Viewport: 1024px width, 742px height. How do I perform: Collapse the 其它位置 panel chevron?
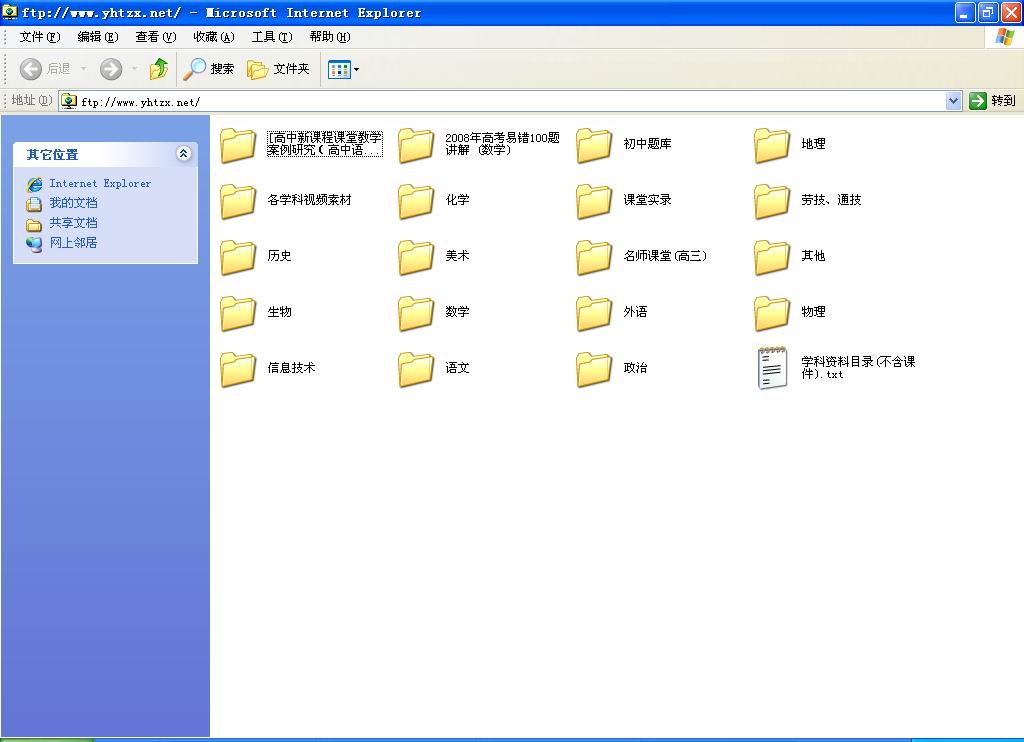pyautogui.click(x=183, y=154)
